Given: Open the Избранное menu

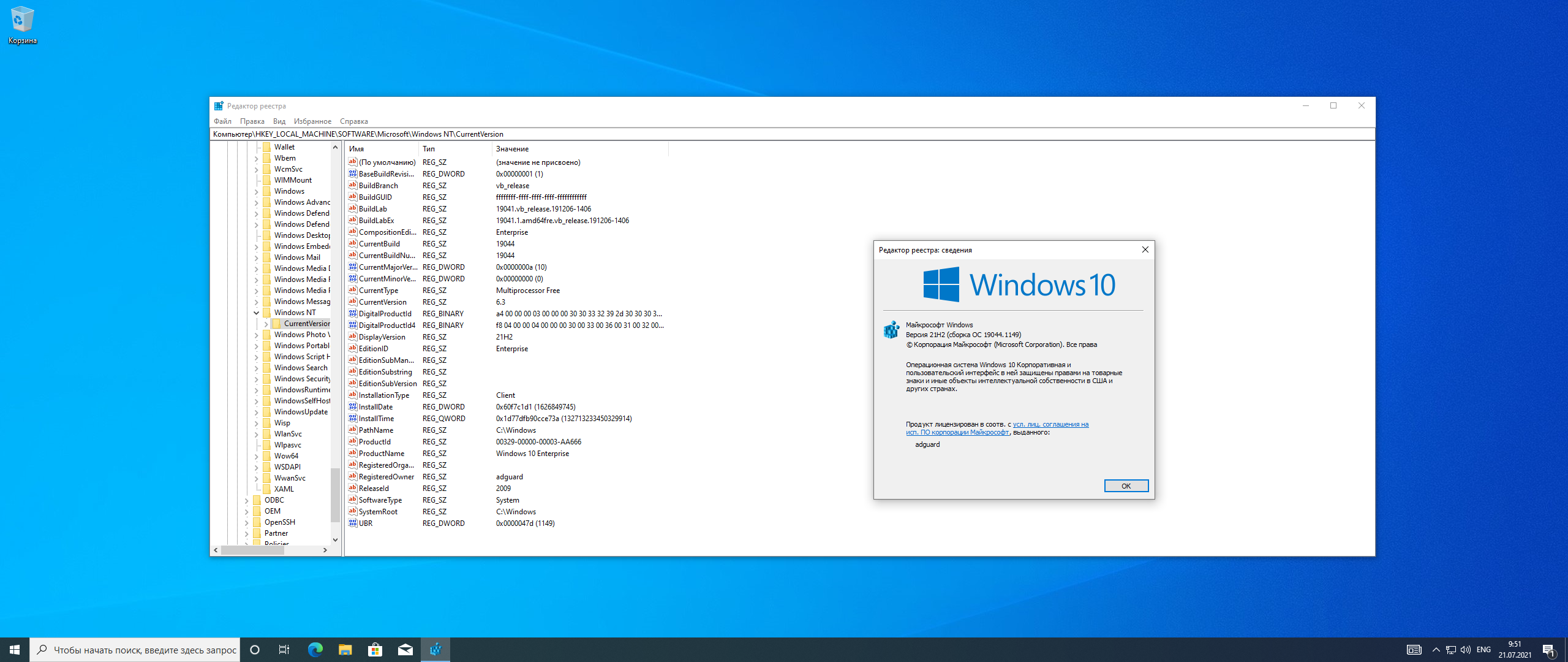Looking at the screenshot, I should [312, 121].
